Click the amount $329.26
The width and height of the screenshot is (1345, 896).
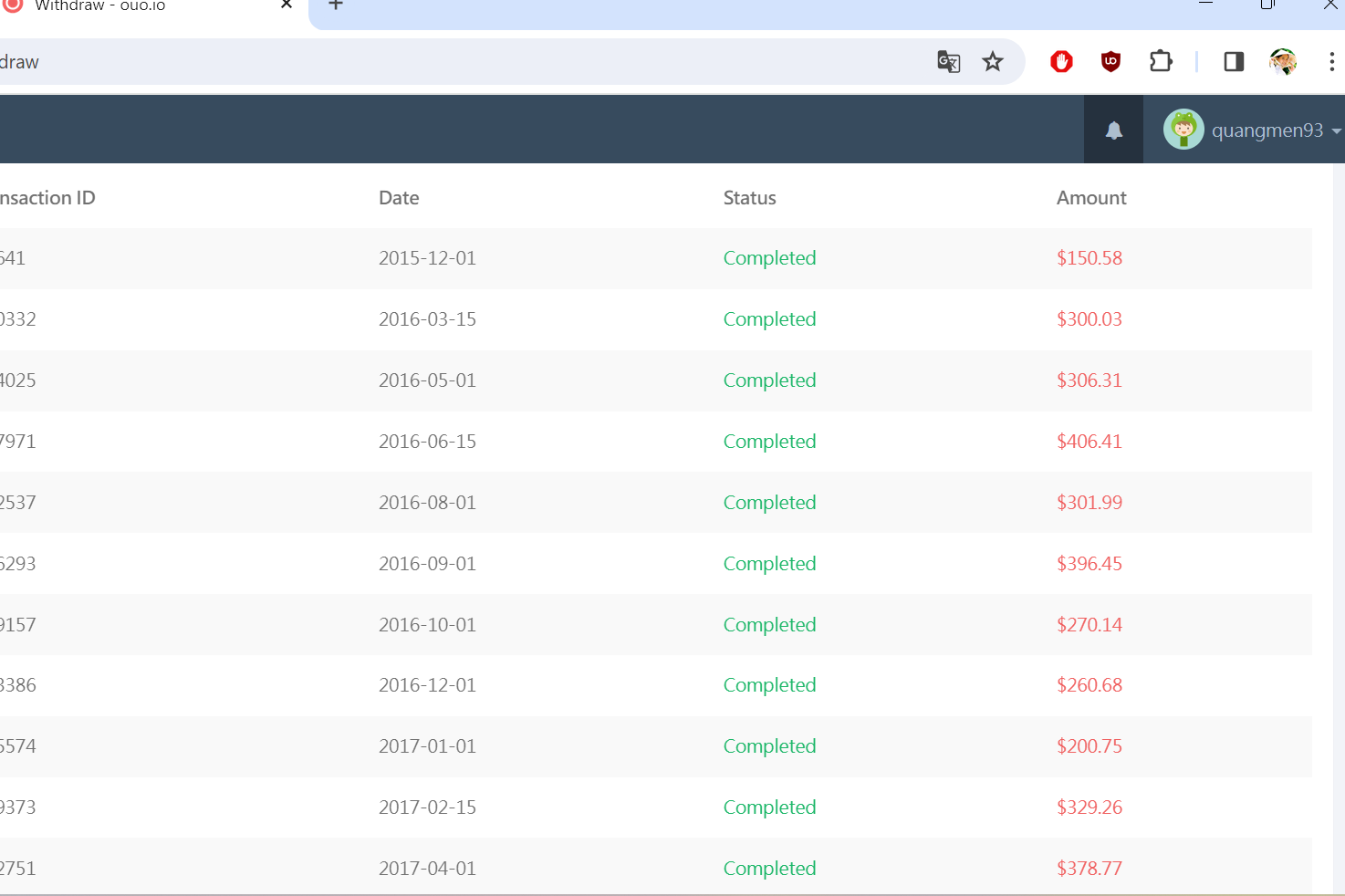coord(1090,807)
